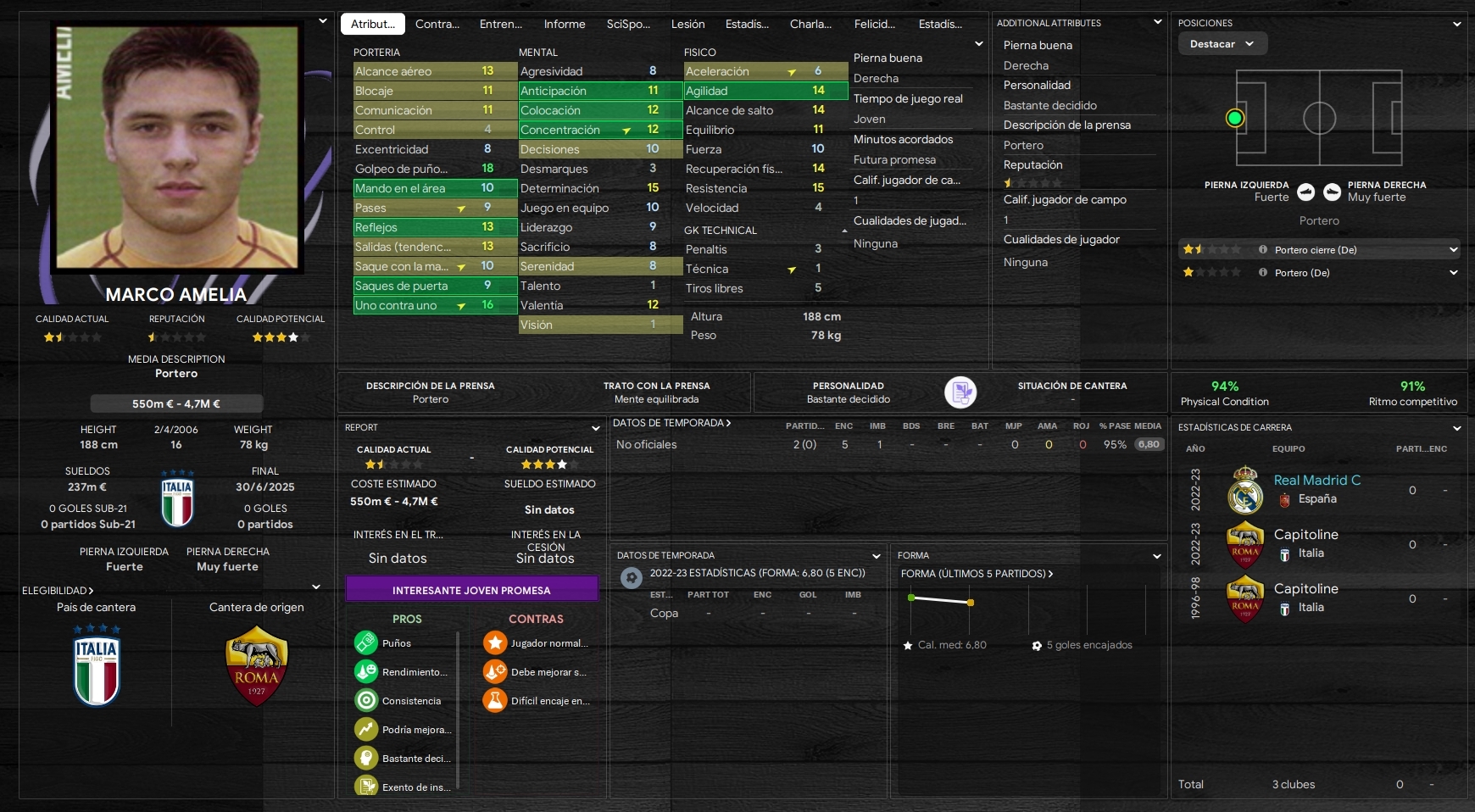Click the 6,80 average rating badge
1475x812 pixels.
1149,444
